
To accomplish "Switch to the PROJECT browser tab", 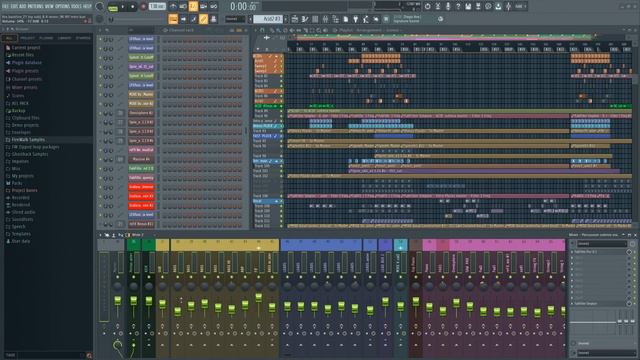I will (x=27, y=38).
